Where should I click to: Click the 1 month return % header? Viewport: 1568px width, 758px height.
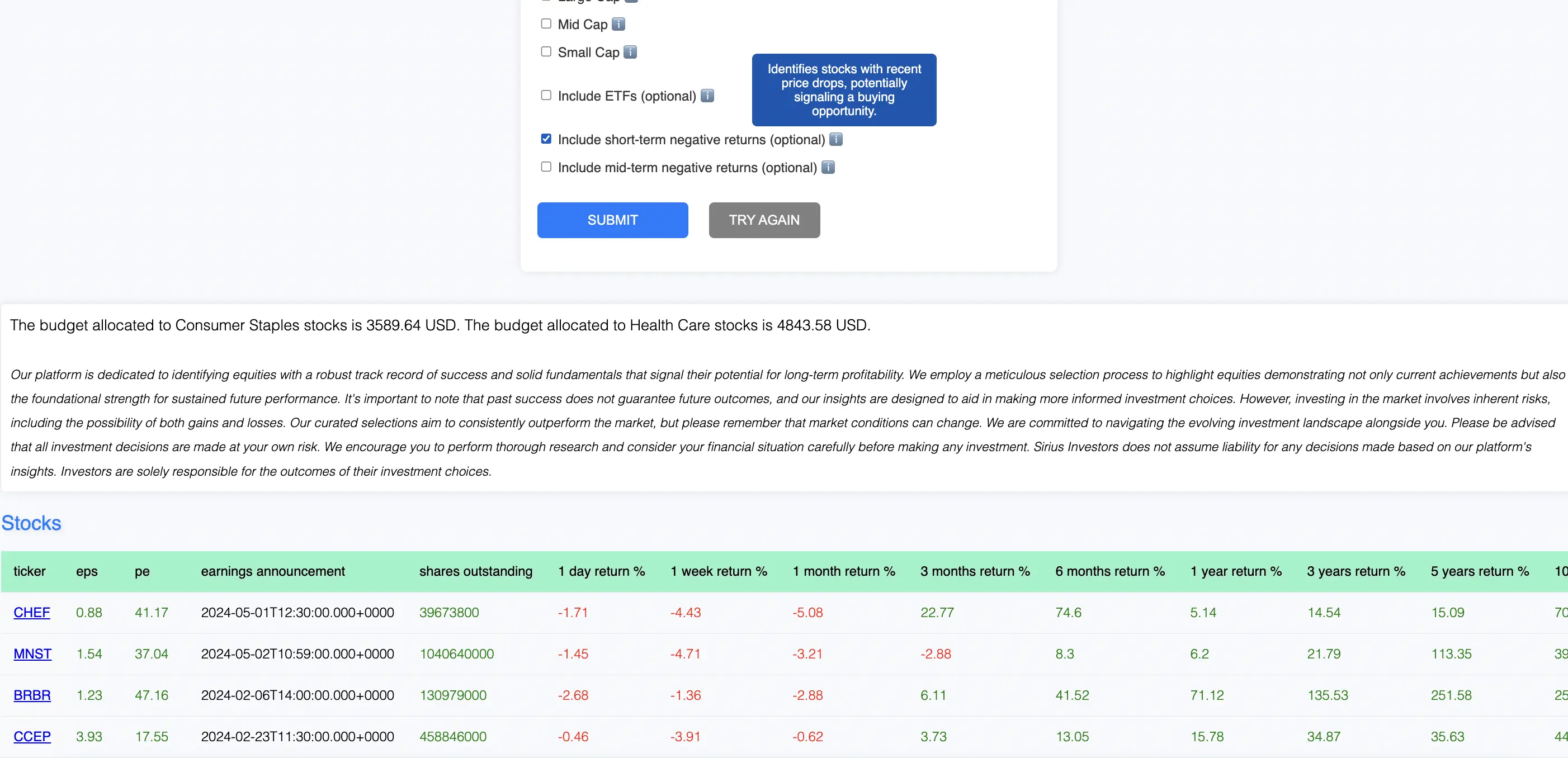(844, 571)
